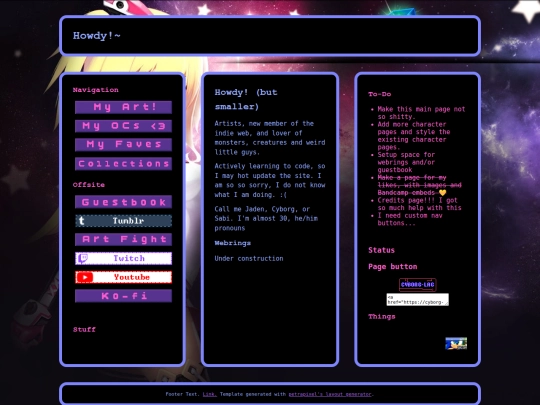Open the Youtube button link

click(123, 277)
